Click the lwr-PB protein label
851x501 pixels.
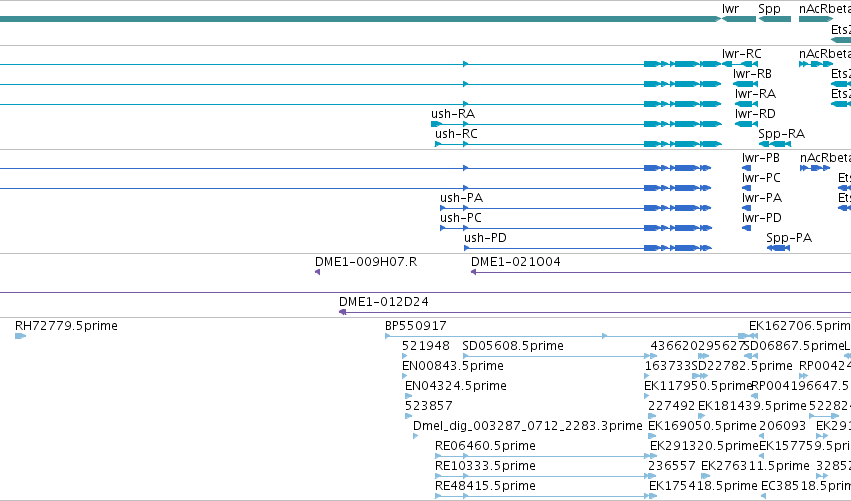tap(760, 158)
